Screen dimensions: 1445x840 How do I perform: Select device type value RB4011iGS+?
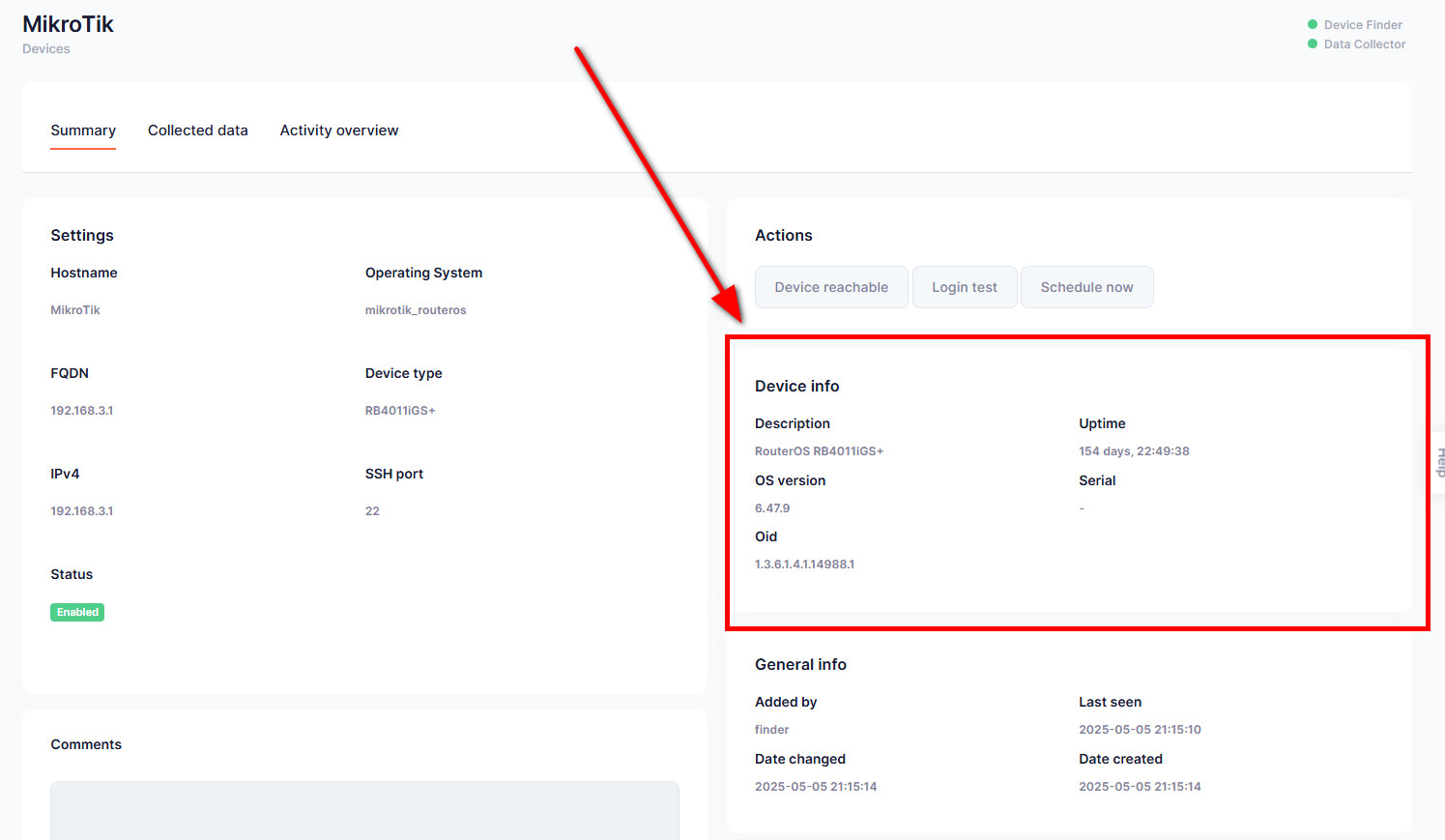point(400,411)
